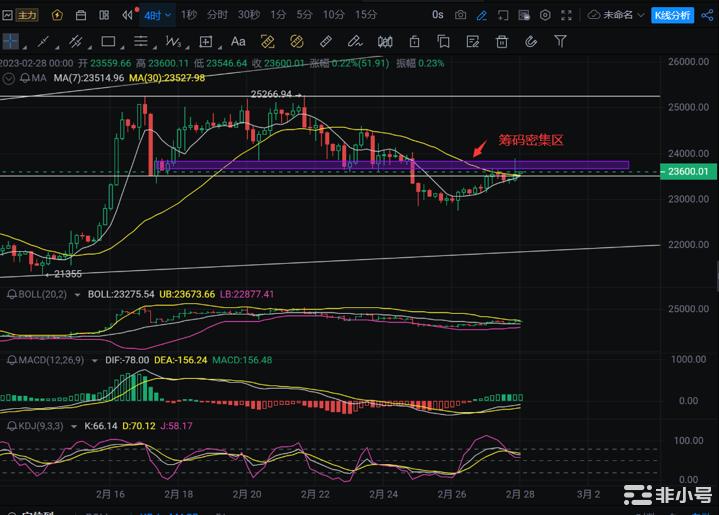Click the share icon beside K线分析
The width and height of the screenshot is (719, 515).
706,15
